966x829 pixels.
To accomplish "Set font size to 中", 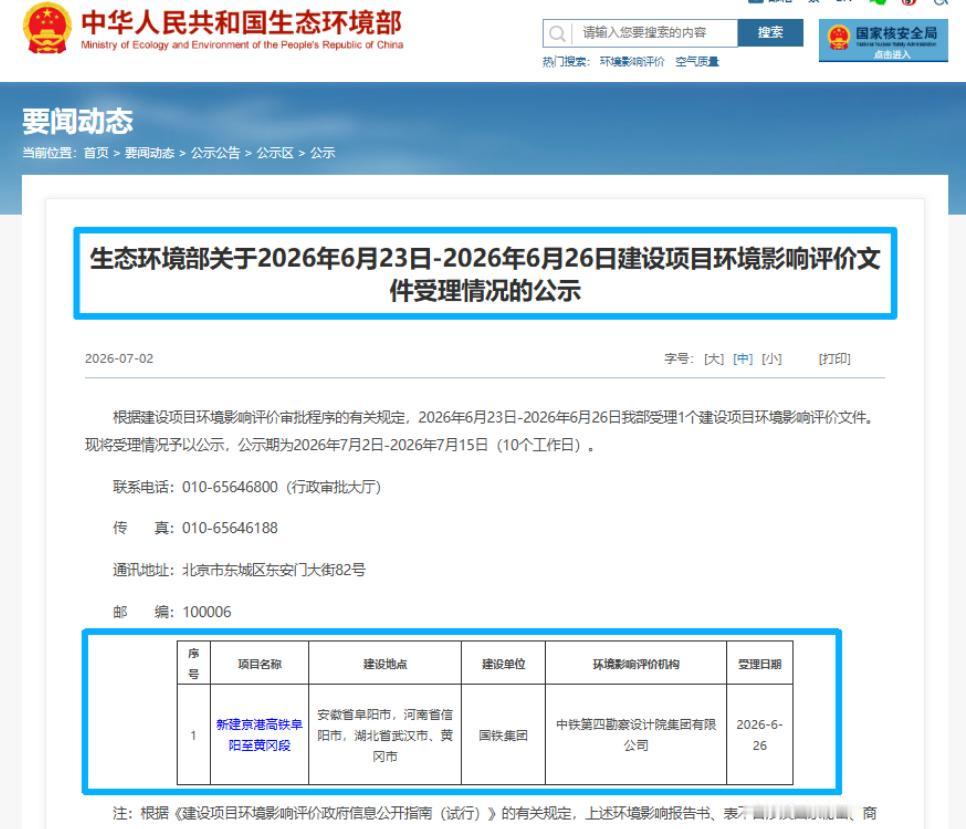I will (x=743, y=358).
